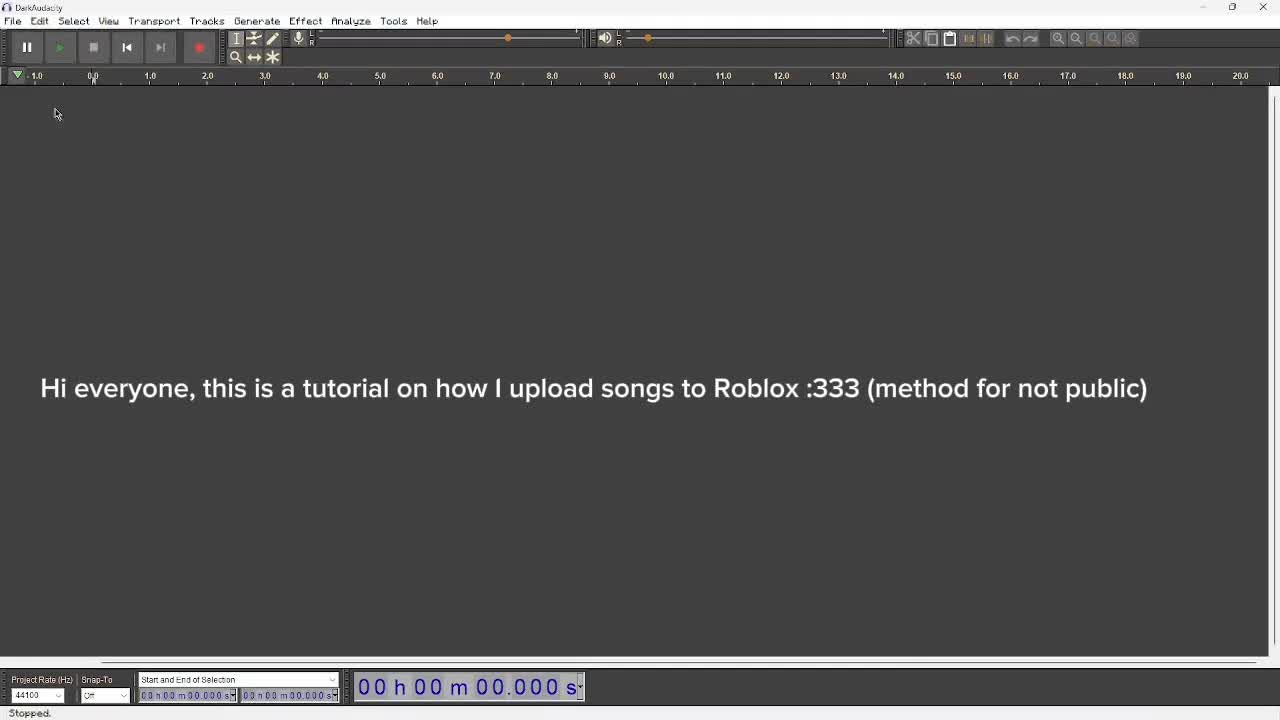The height and width of the screenshot is (720, 1280).
Task: Click the Stop transport button
Action: click(94, 47)
